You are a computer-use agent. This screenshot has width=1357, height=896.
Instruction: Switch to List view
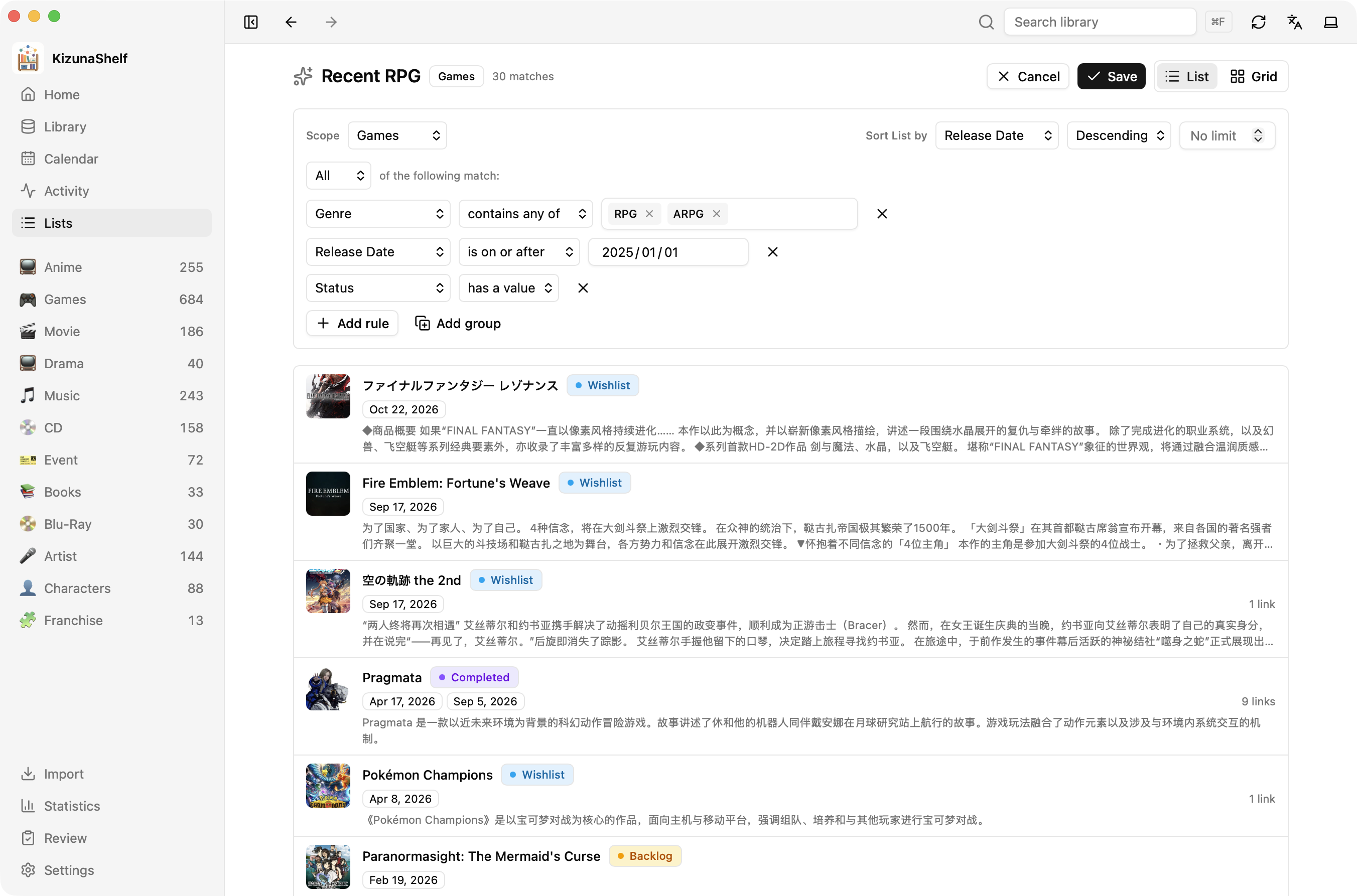[x=1187, y=77]
